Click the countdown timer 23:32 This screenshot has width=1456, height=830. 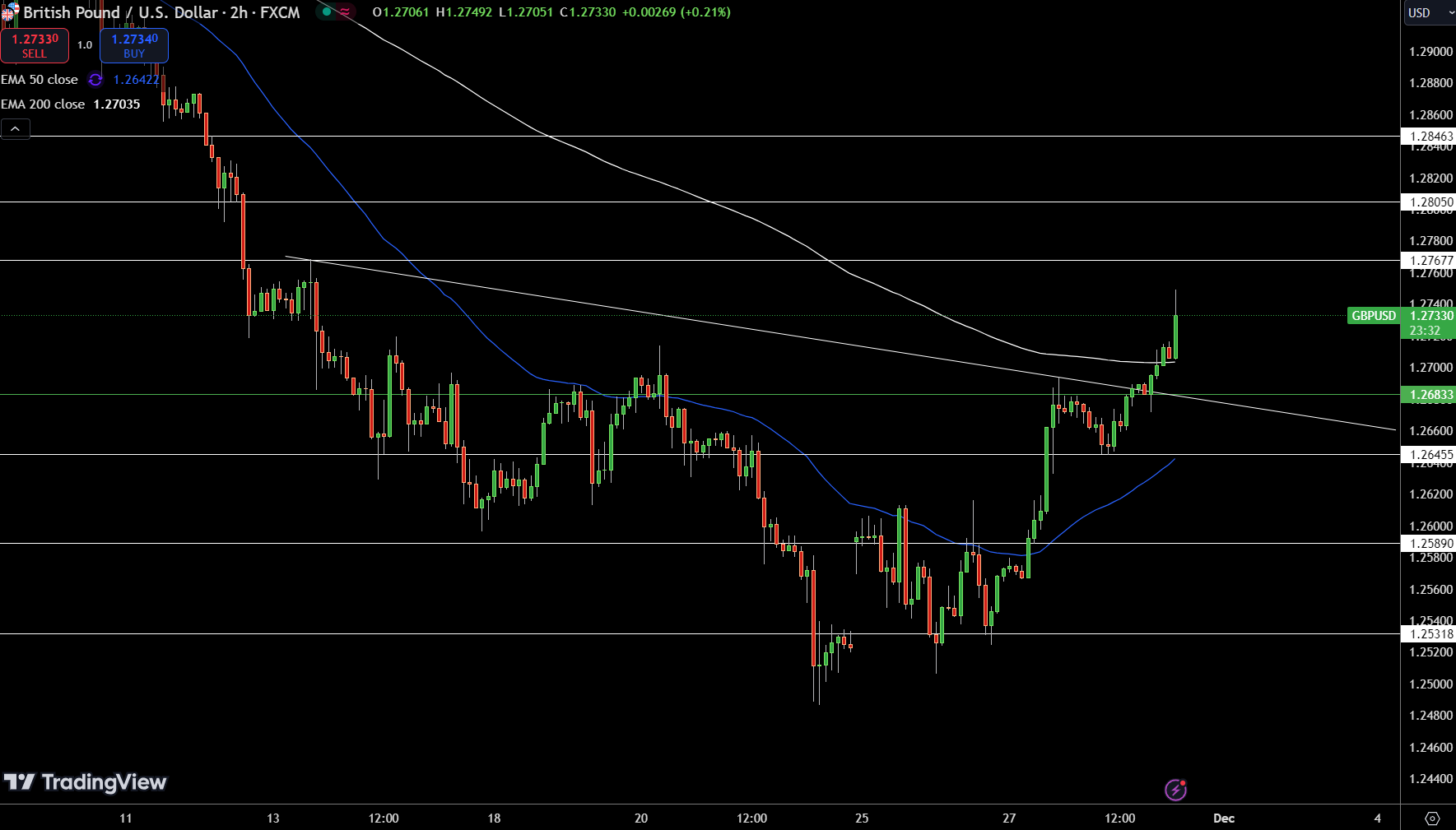click(x=1425, y=331)
